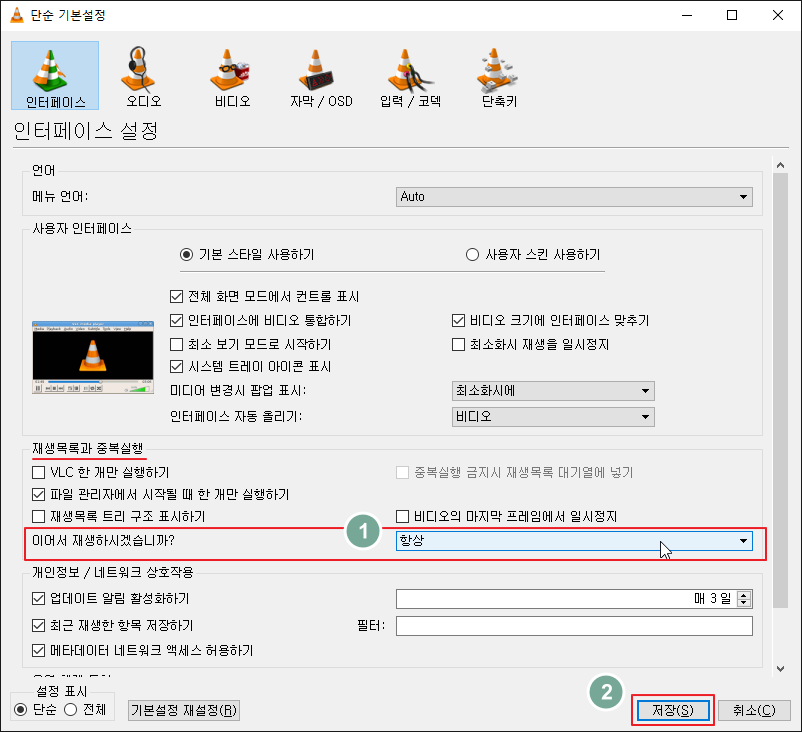This screenshot has width=802, height=732.
Task: Click the vertical scrollbar thumb
Action: click(x=780, y=390)
